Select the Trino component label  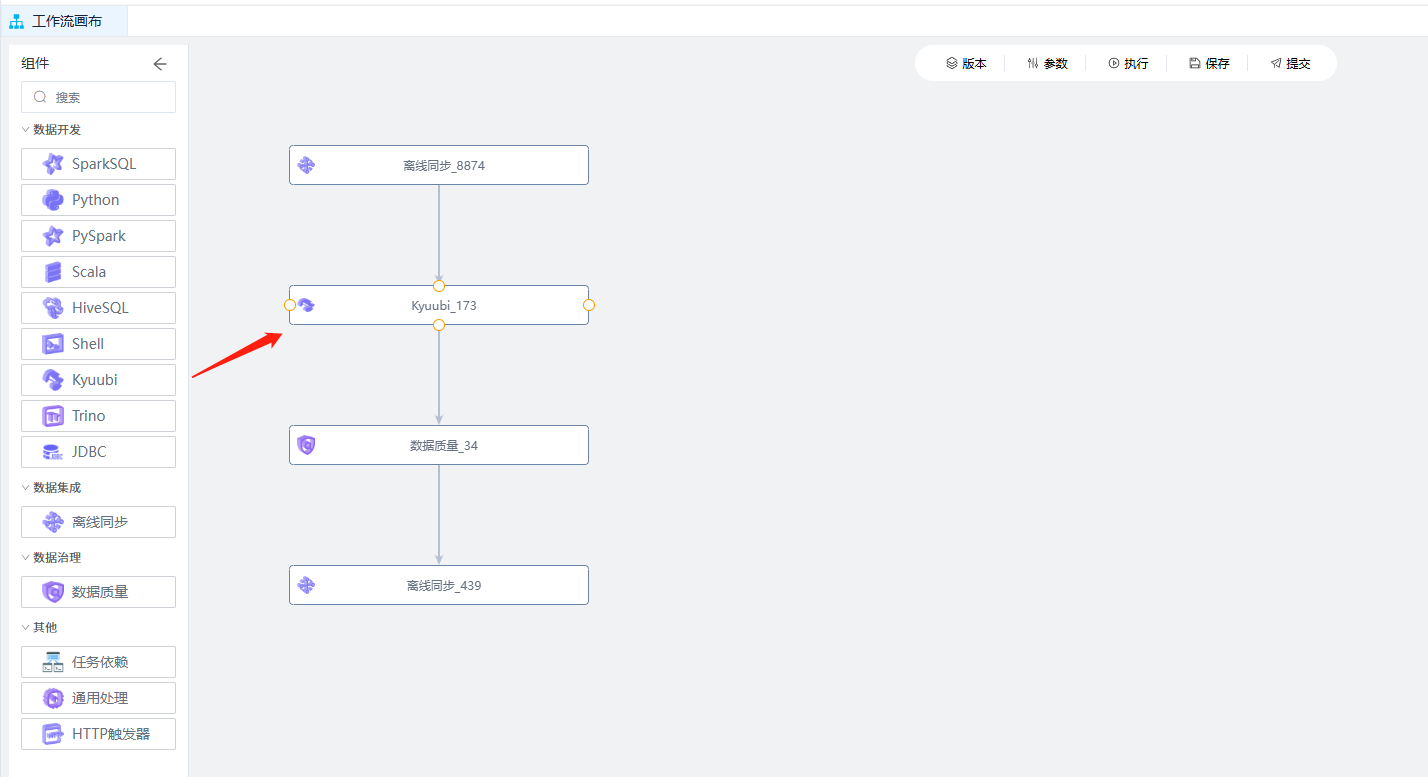[x=89, y=416]
